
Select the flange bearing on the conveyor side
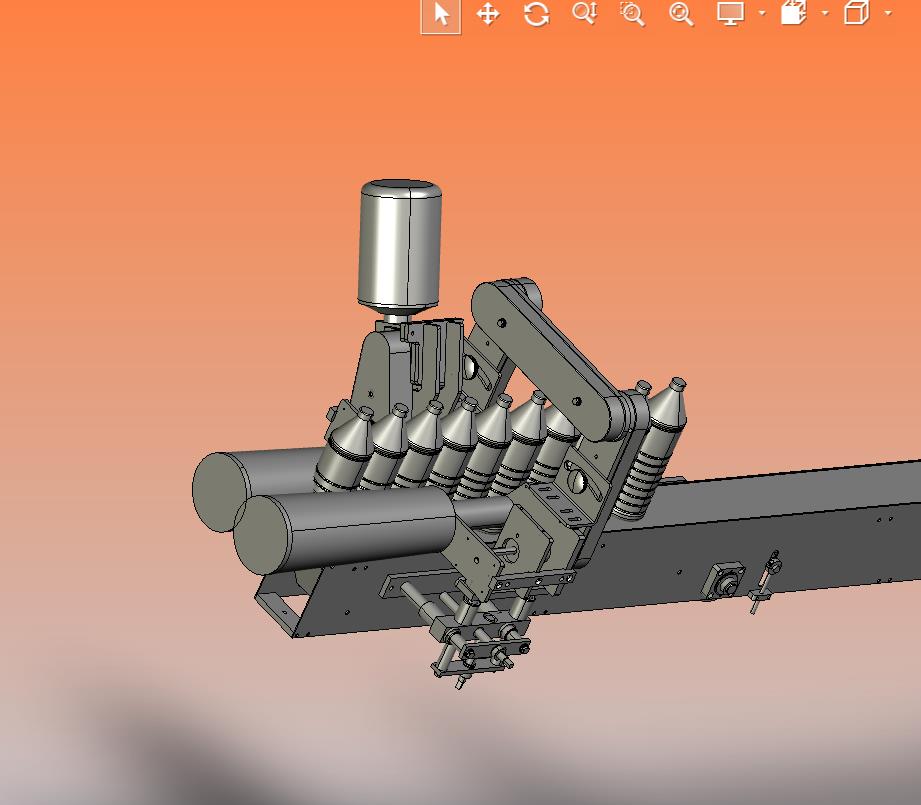[x=725, y=582]
